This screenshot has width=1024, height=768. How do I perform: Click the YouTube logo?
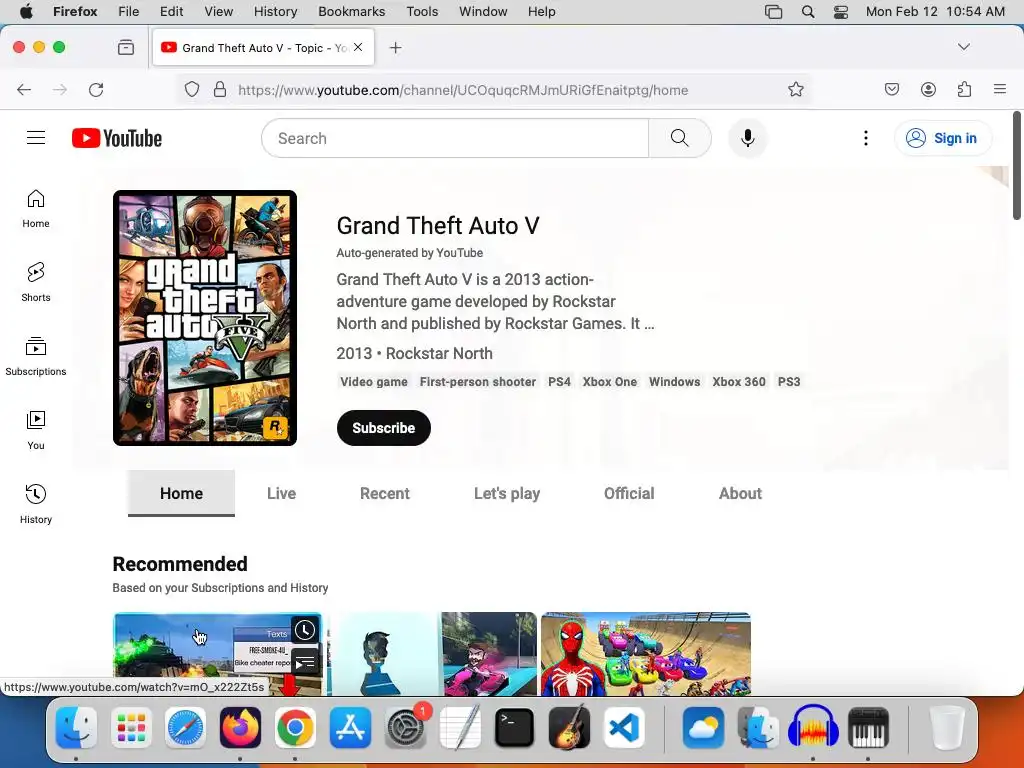click(x=117, y=138)
